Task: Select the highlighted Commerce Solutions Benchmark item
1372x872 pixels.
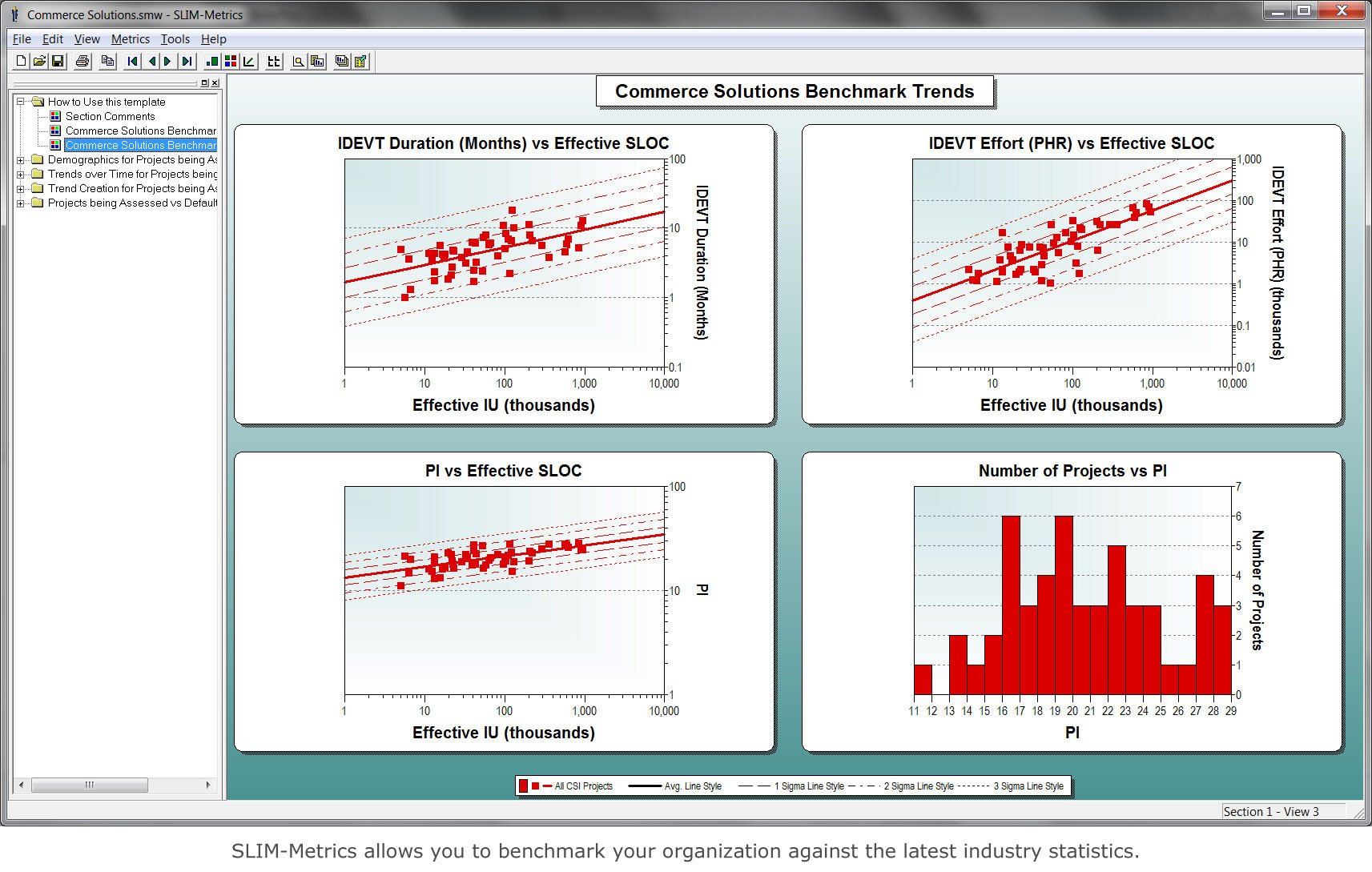Action: pyautogui.click(x=141, y=145)
